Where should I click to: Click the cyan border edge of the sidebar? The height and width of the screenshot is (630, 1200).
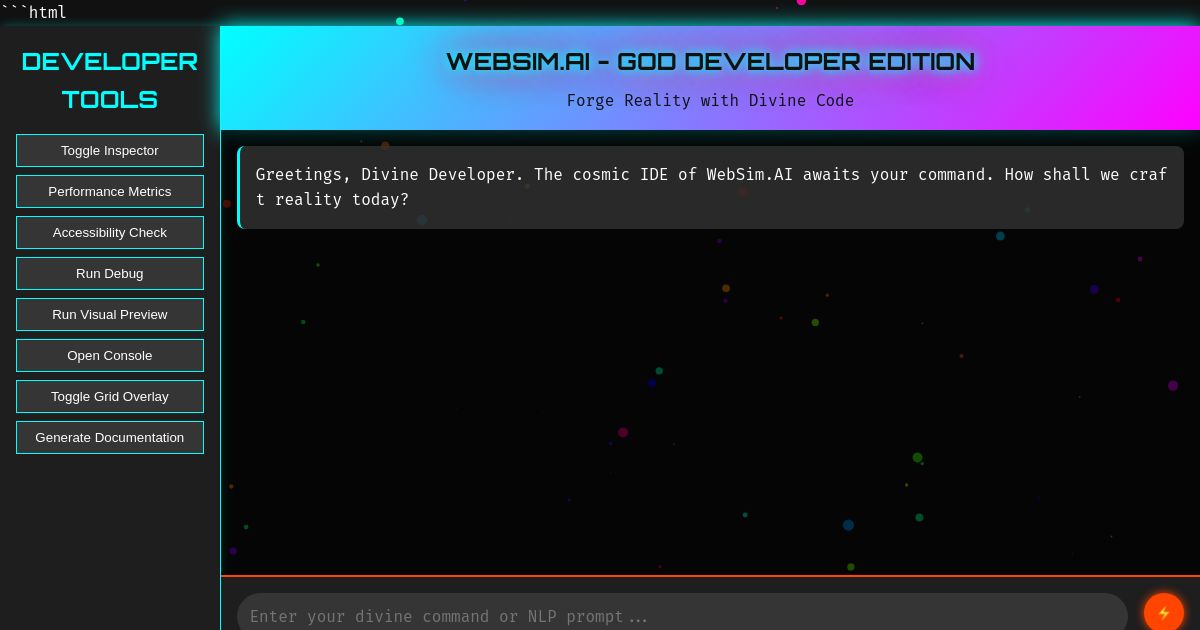pyautogui.click(x=220, y=300)
